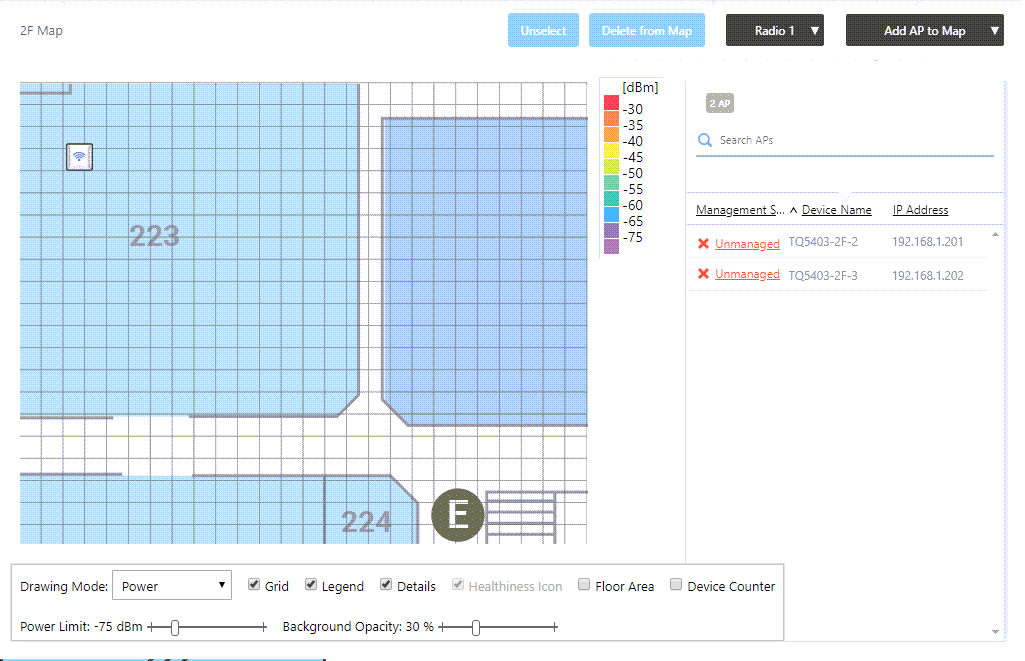Click red X status icon for TQ5403-2F-2
1025x661 pixels.
(703, 244)
